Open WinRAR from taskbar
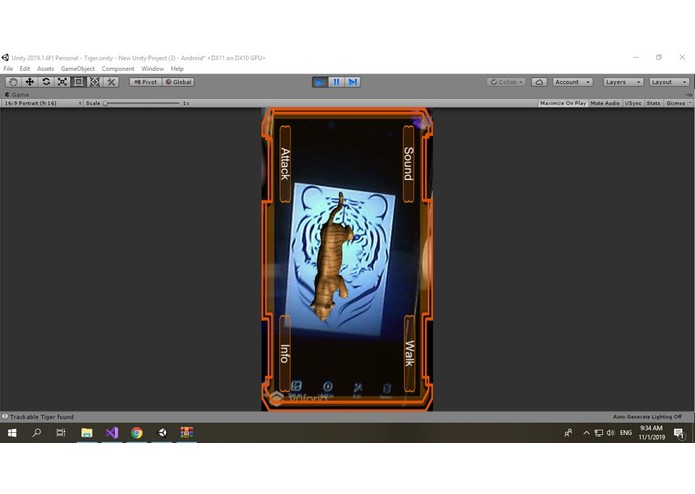695x494 pixels. pos(187,433)
